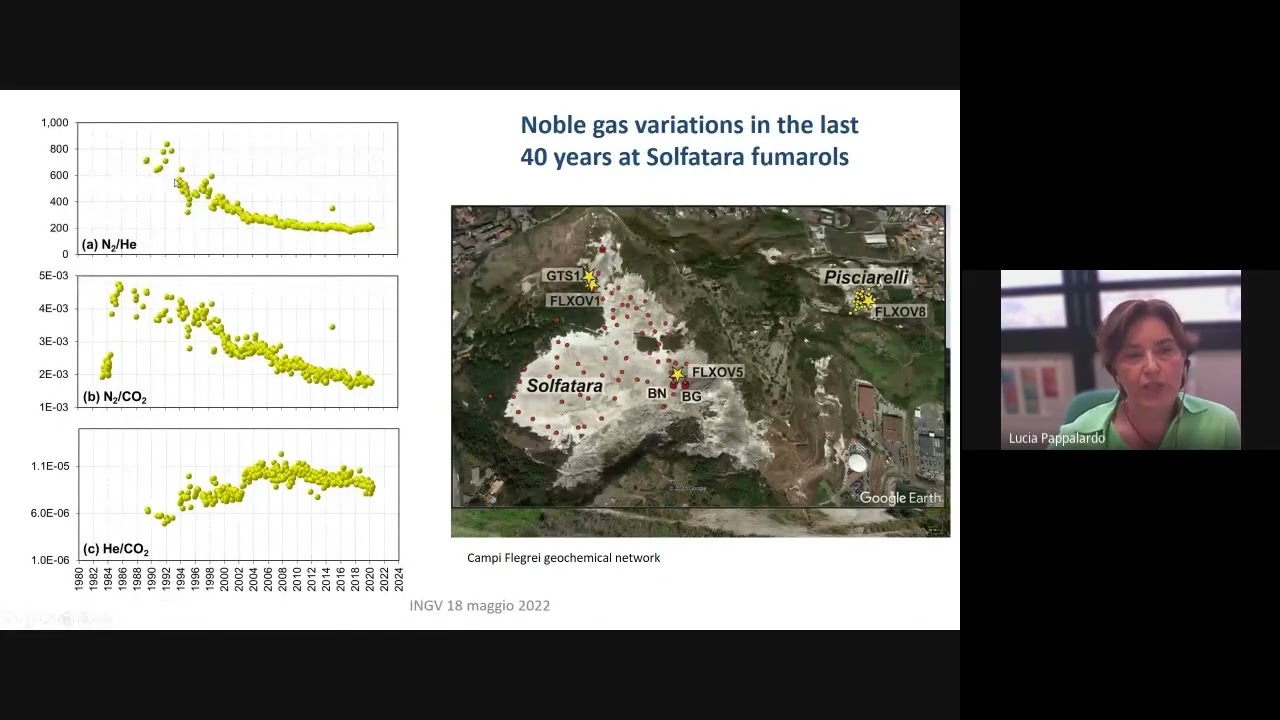This screenshot has width=1280, height=720.
Task: Click the '5E-03' y-axis value
Action: point(54,276)
